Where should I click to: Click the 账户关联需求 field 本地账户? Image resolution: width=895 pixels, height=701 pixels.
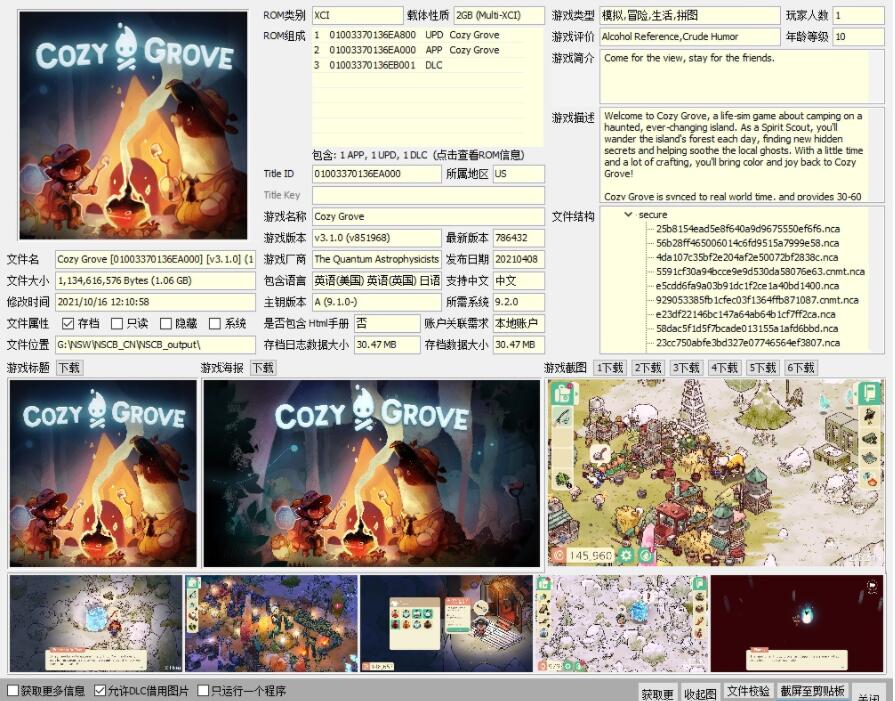point(518,324)
